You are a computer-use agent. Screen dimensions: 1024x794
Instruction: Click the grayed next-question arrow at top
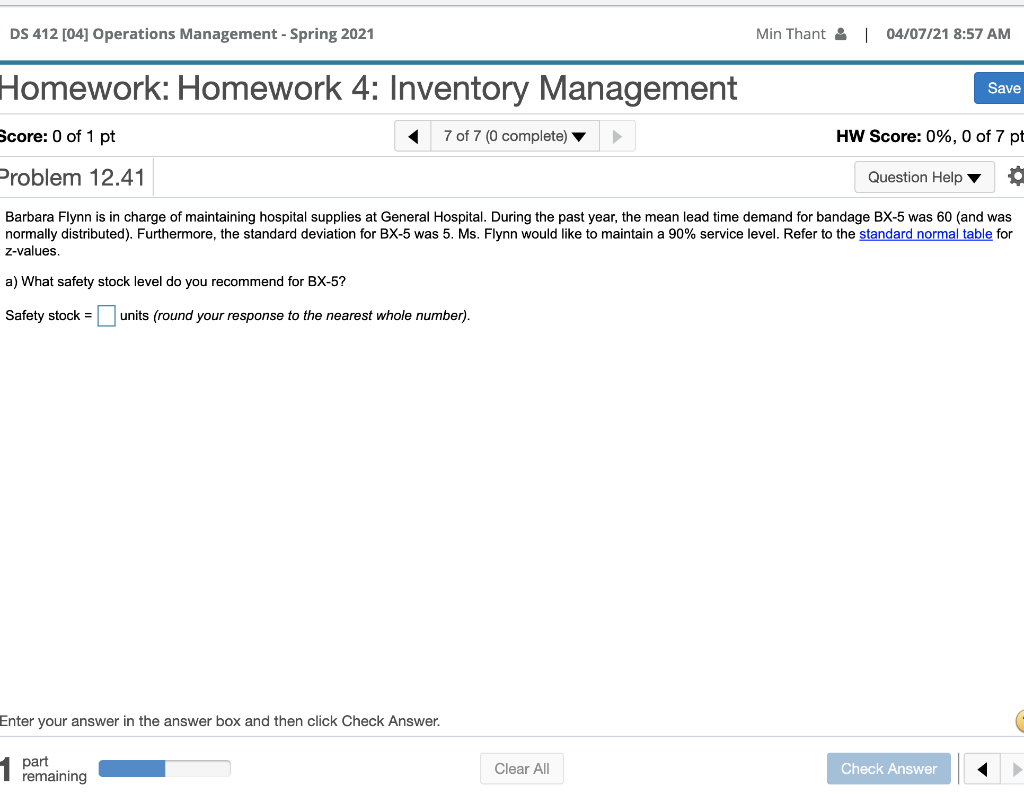(x=617, y=135)
